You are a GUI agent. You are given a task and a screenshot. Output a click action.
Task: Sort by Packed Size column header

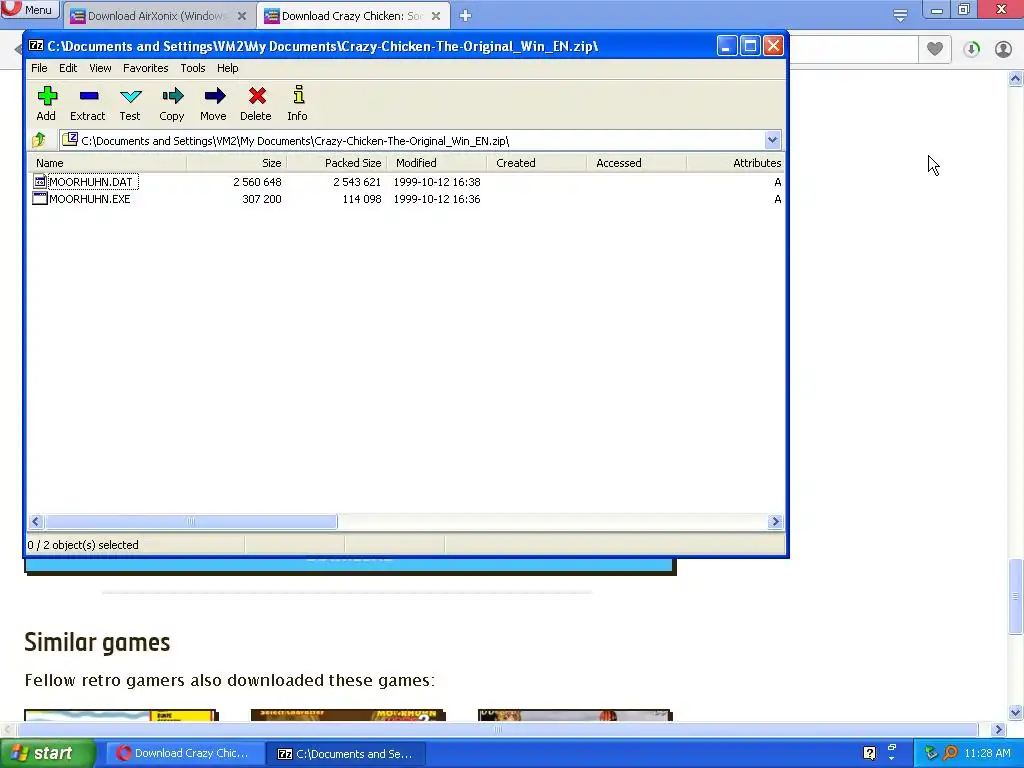pos(336,163)
